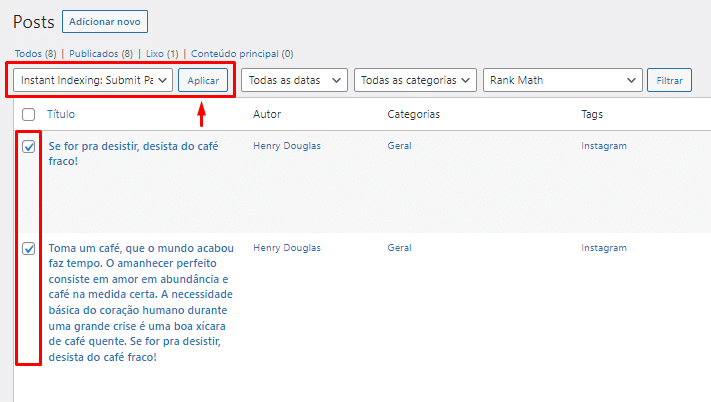Uncheck the first post's checkbox
This screenshot has height=402, width=711.
click(x=29, y=147)
